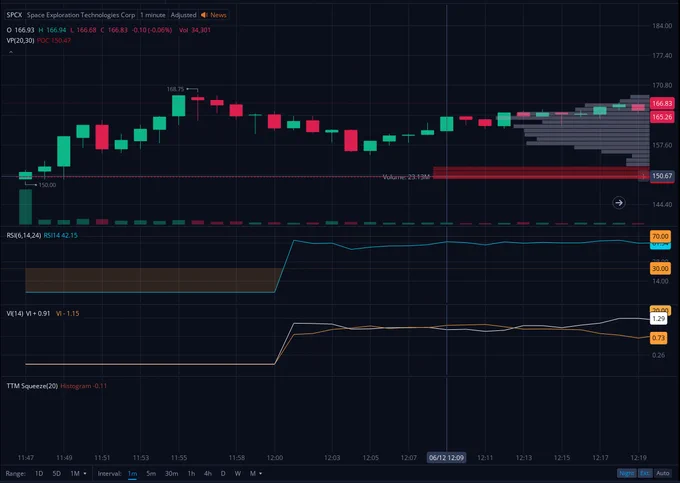680x483 pixels.
Task: Toggle the Auto scale button
Action: pyautogui.click(x=663, y=473)
